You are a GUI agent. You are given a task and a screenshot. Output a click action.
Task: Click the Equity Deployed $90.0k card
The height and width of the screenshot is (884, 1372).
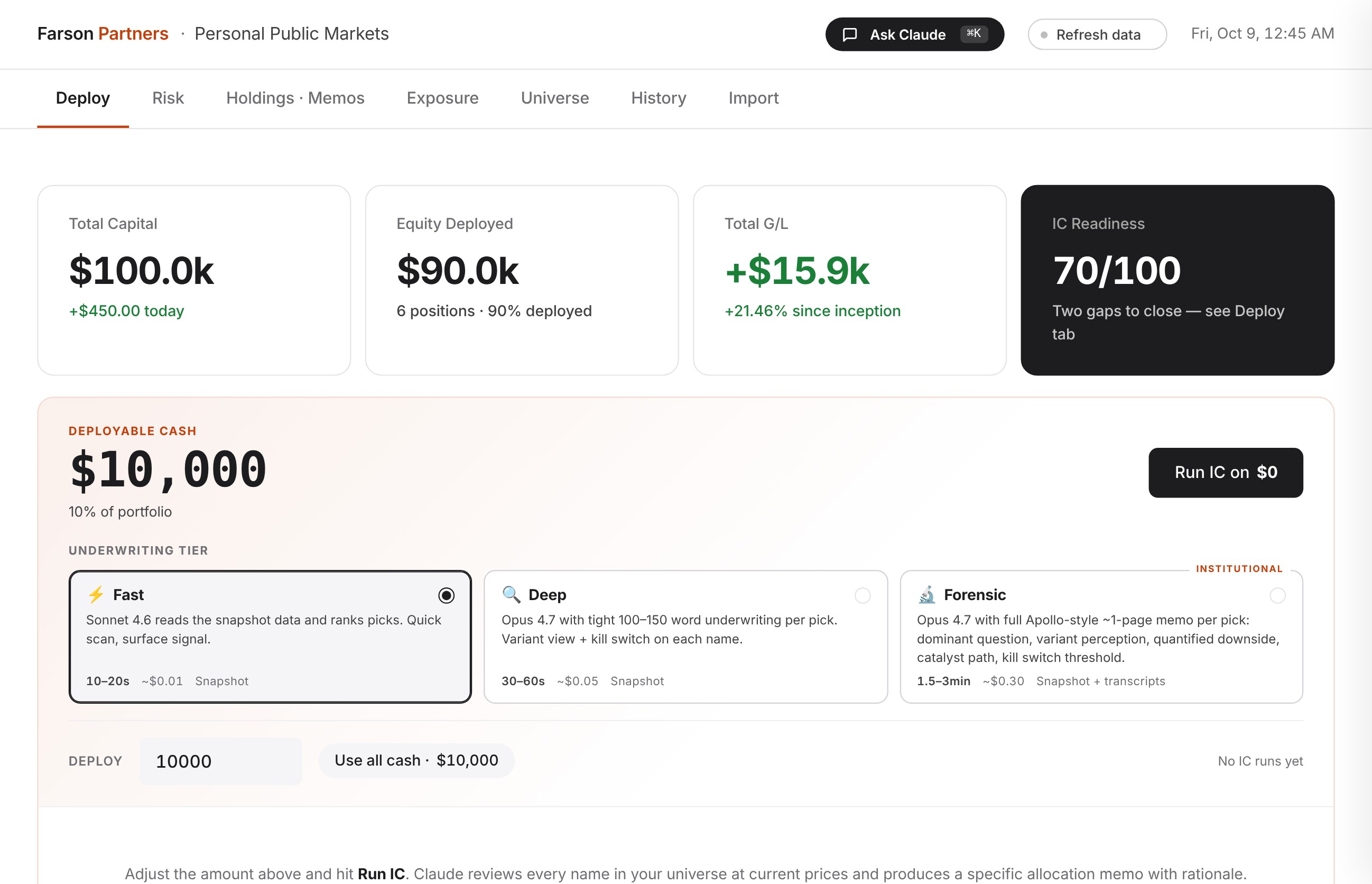(x=522, y=280)
